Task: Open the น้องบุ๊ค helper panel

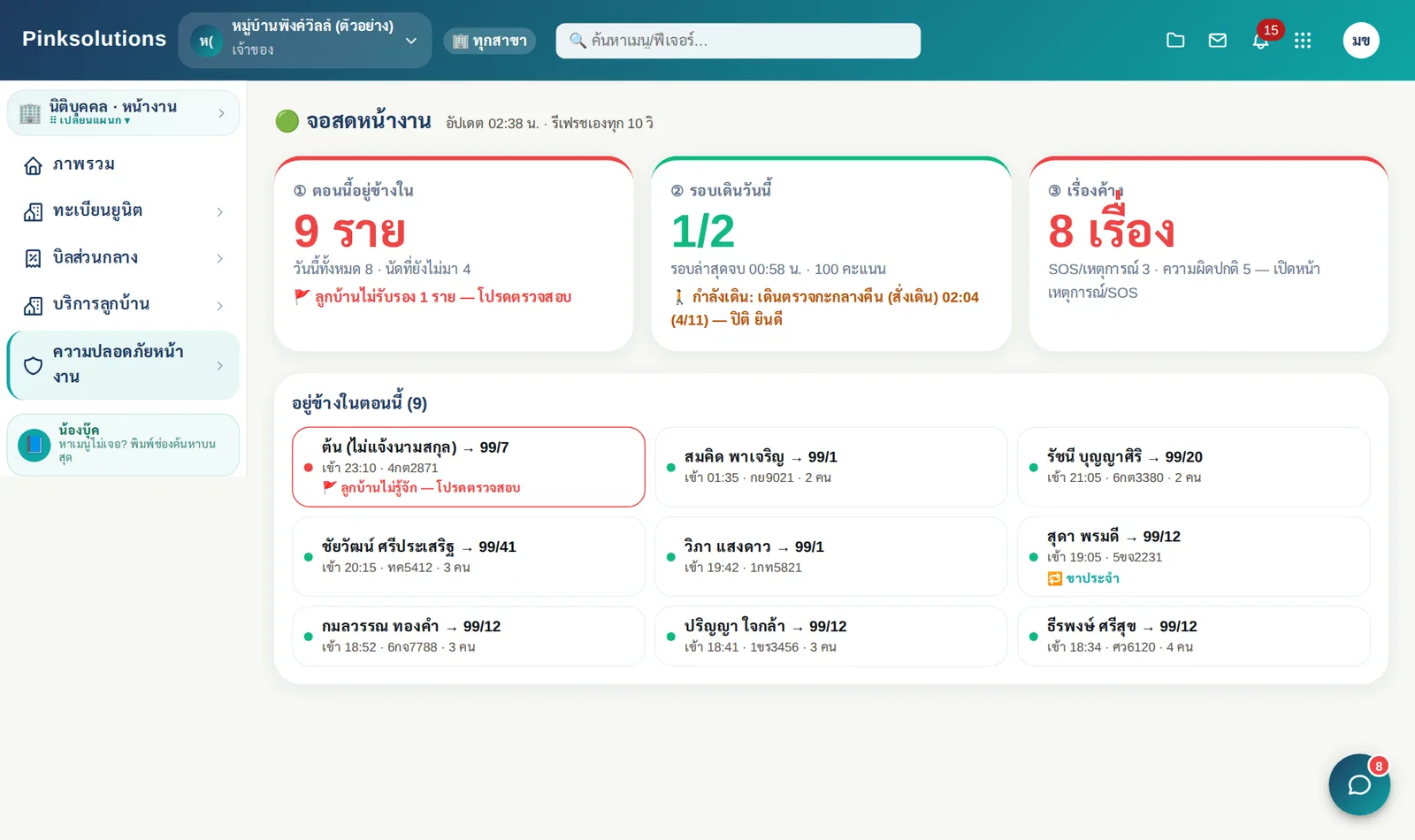Action: point(123,445)
